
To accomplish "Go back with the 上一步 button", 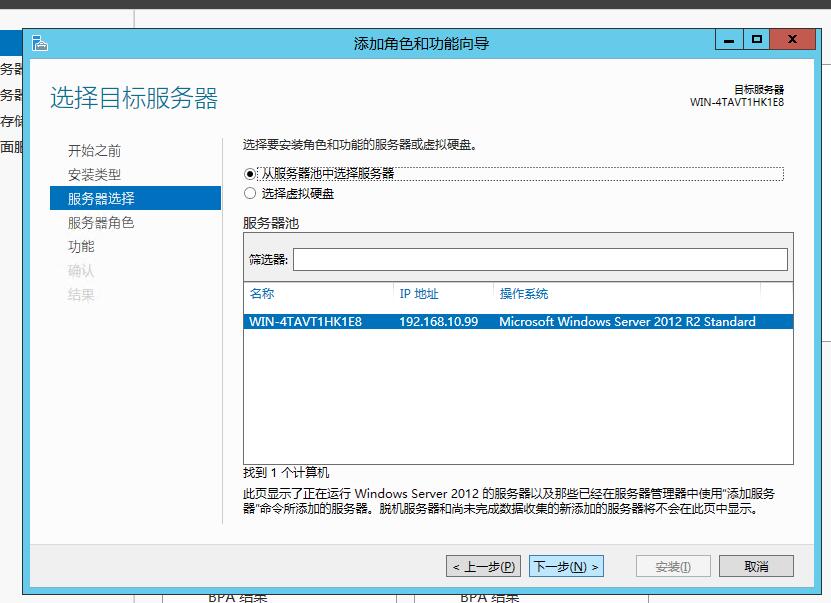I will [484, 565].
